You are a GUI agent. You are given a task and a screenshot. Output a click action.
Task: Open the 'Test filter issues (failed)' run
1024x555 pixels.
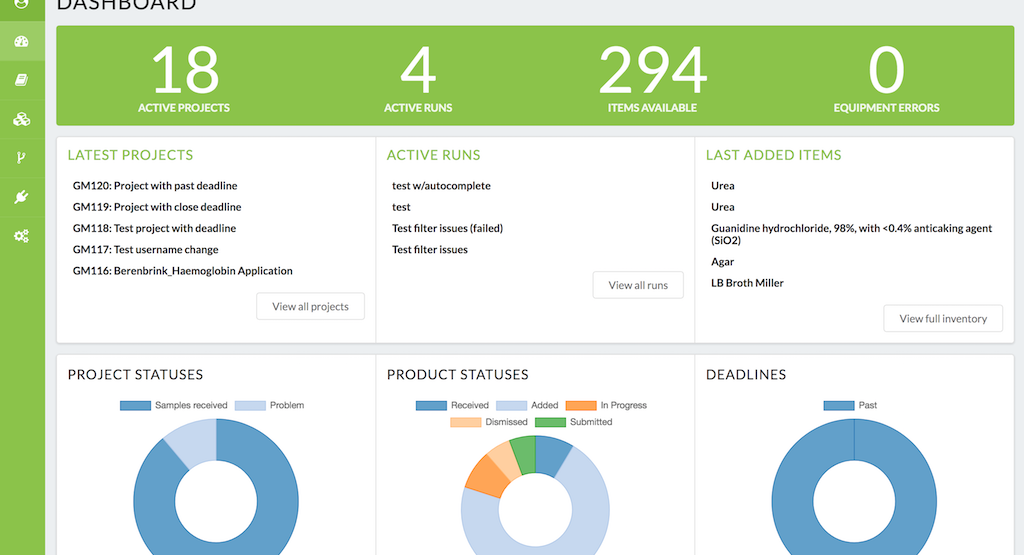[x=447, y=228]
